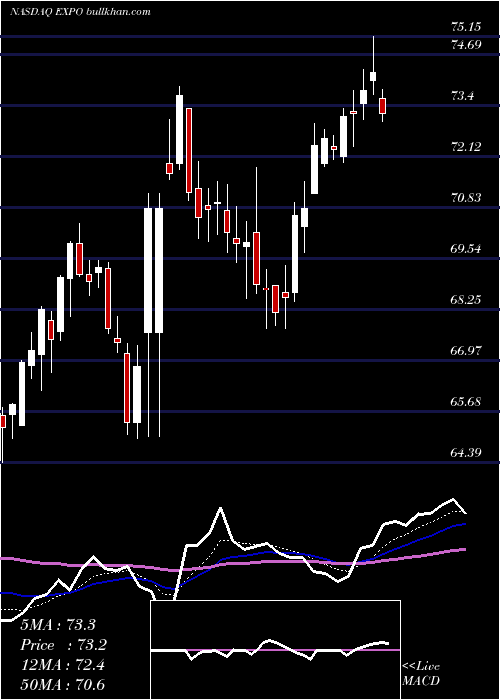Click the <<Live MACD label
Screen dimensions: 500x700
pos(421,673)
